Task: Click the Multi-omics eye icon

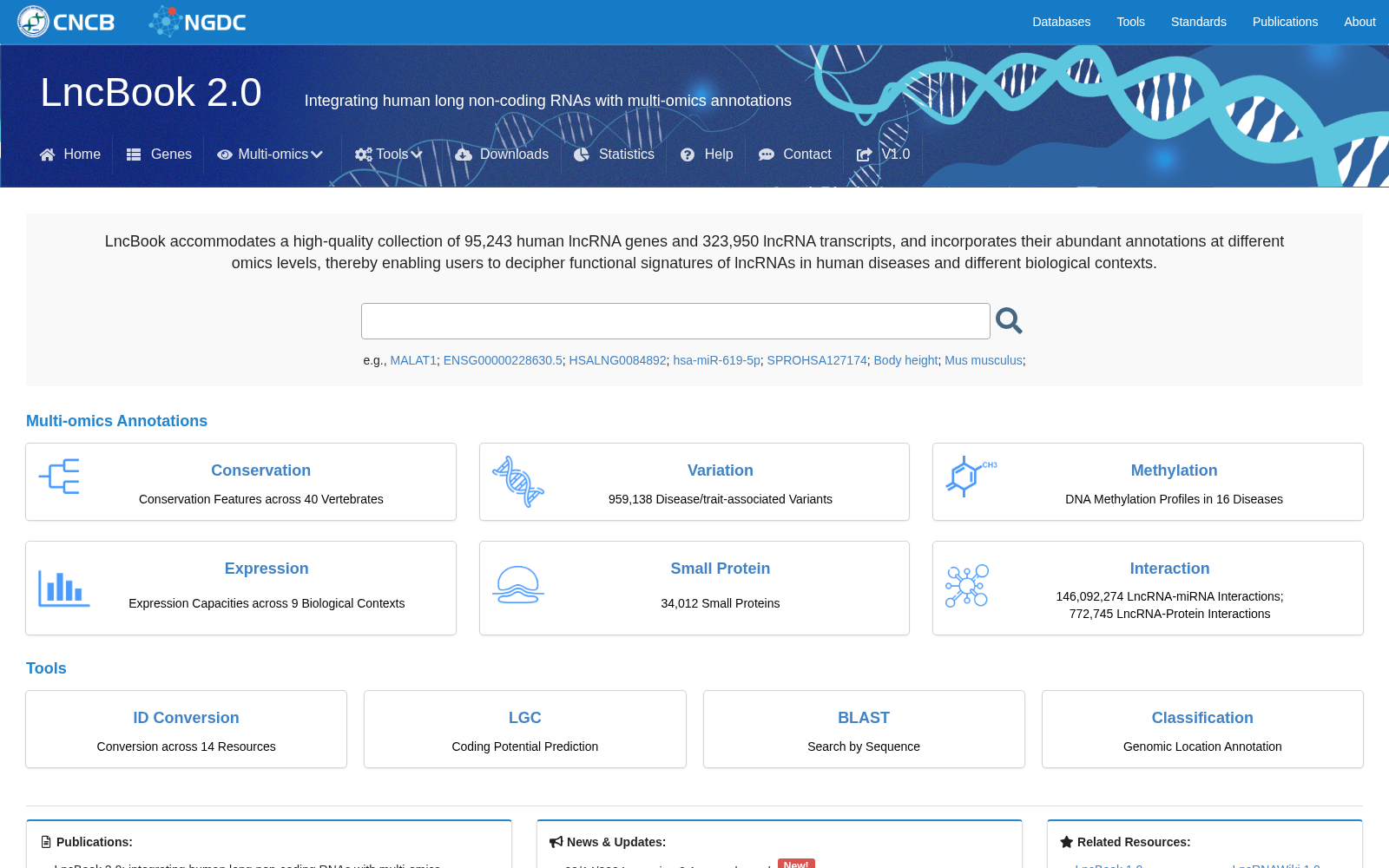Action: pos(225,155)
